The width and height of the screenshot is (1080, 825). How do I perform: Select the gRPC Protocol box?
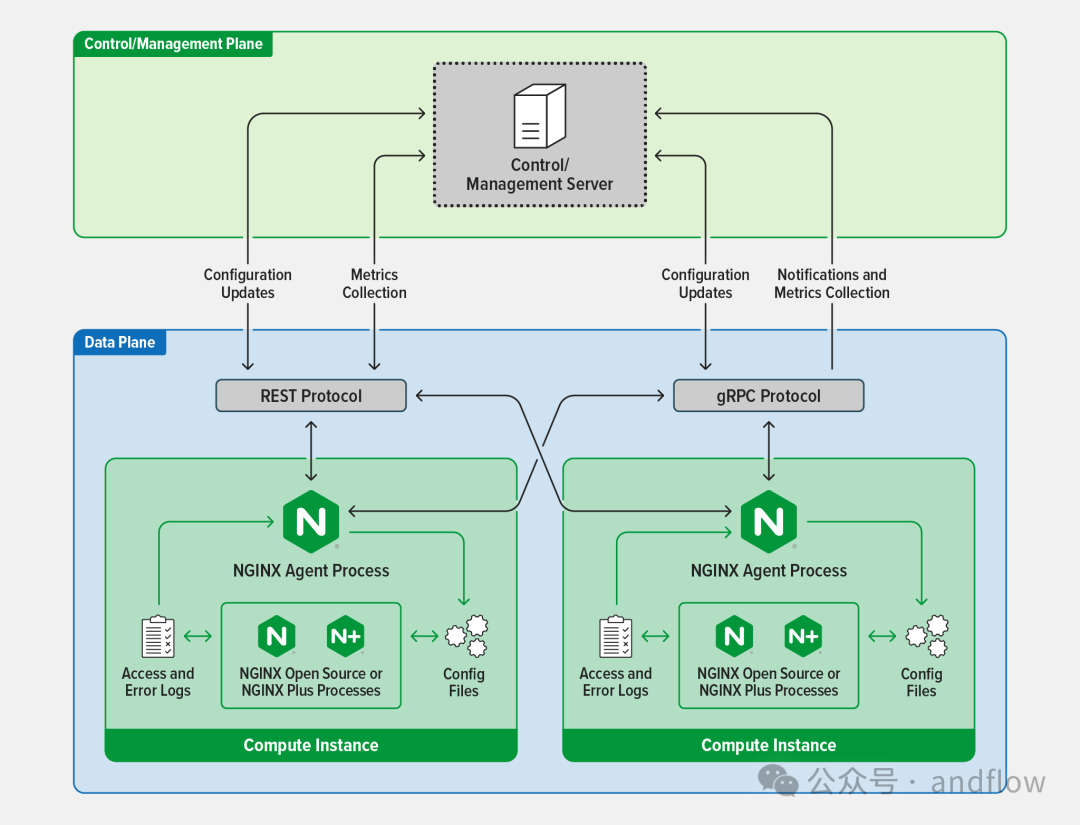pos(769,396)
